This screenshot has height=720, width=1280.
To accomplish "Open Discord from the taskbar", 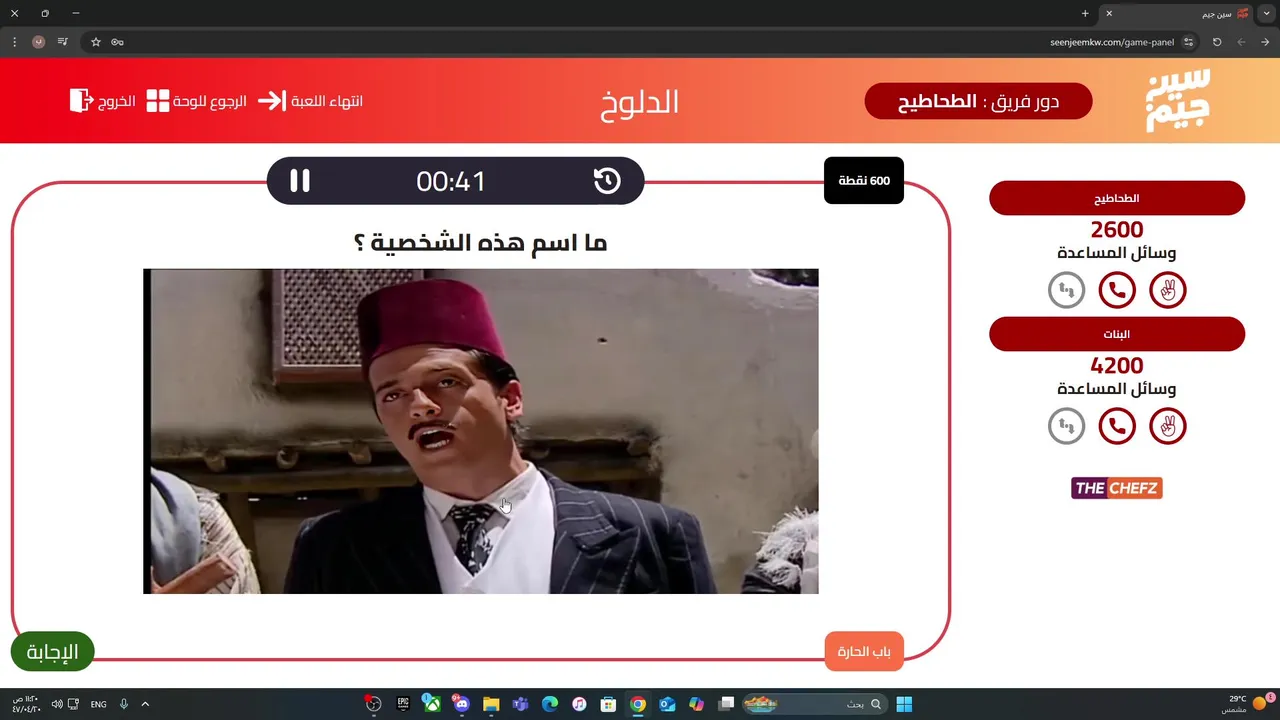I will pyautogui.click(x=461, y=704).
